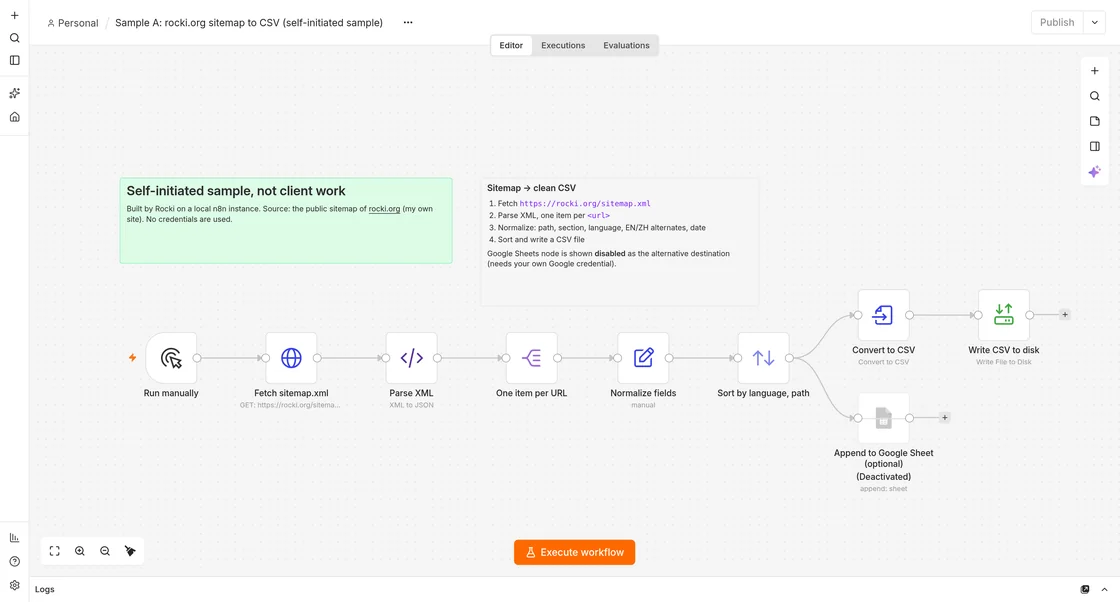Click the Logs label
This screenshot has width=1120, height=602.
(44, 589)
